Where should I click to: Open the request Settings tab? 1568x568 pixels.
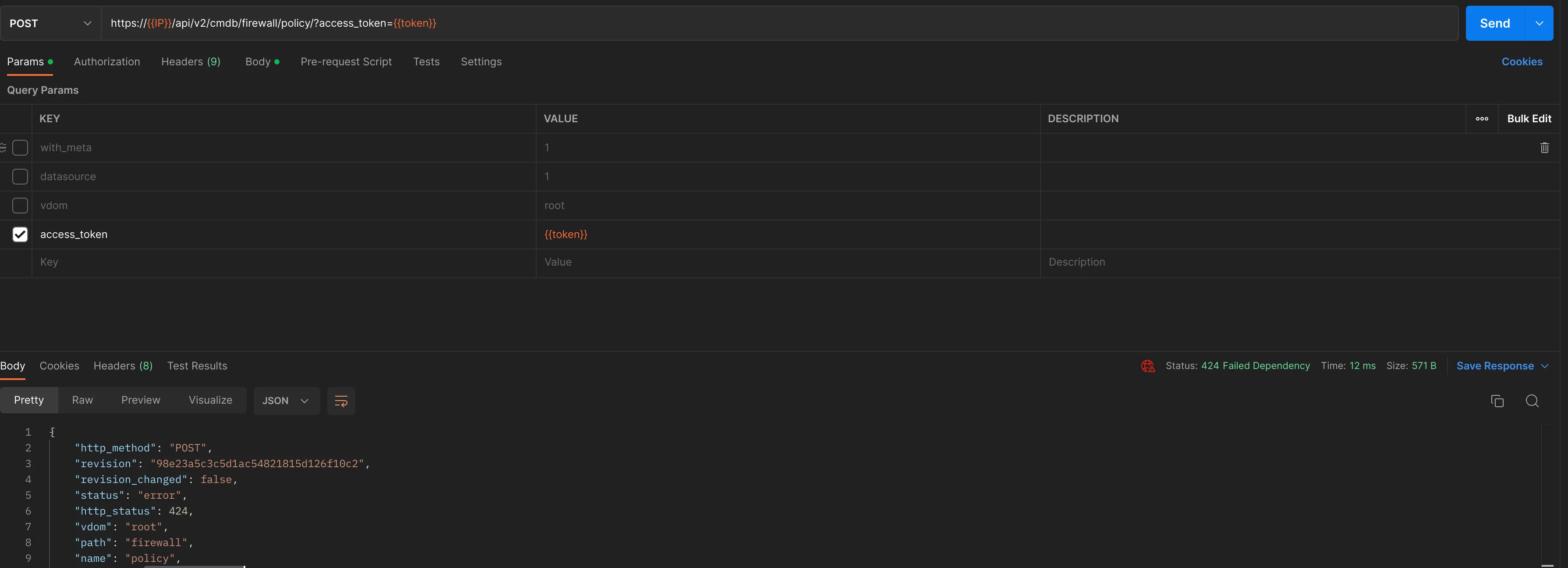click(481, 61)
